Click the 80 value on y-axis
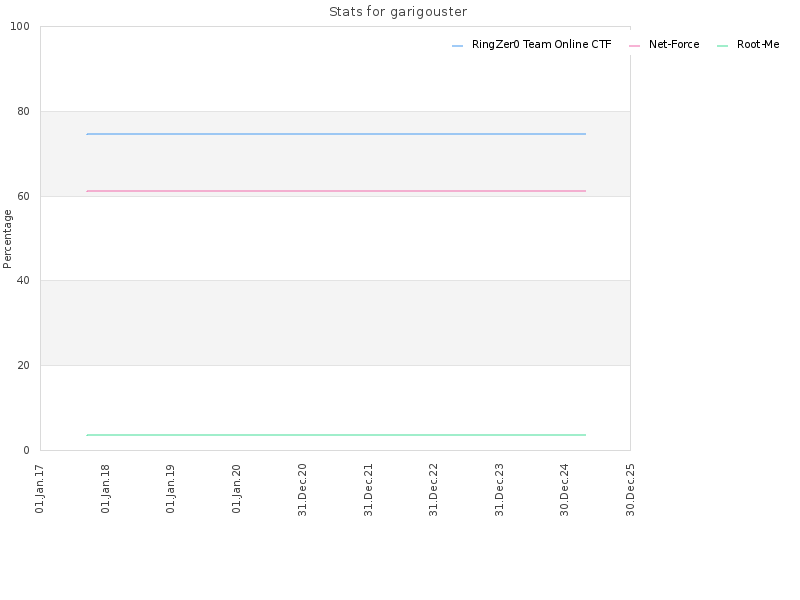The width and height of the screenshot is (800, 600). tap(23, 111)
